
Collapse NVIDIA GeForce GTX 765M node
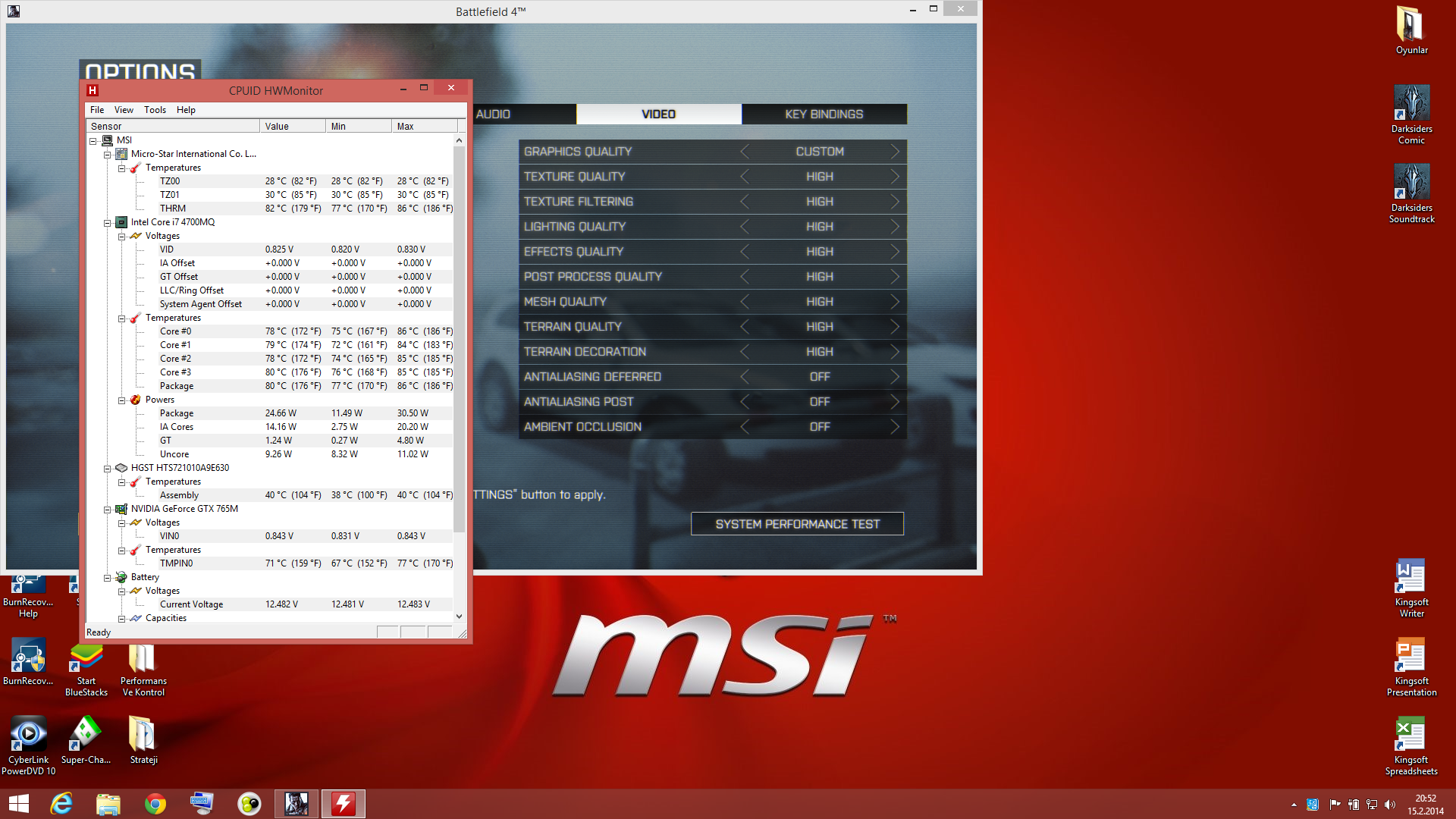[108, 509]
